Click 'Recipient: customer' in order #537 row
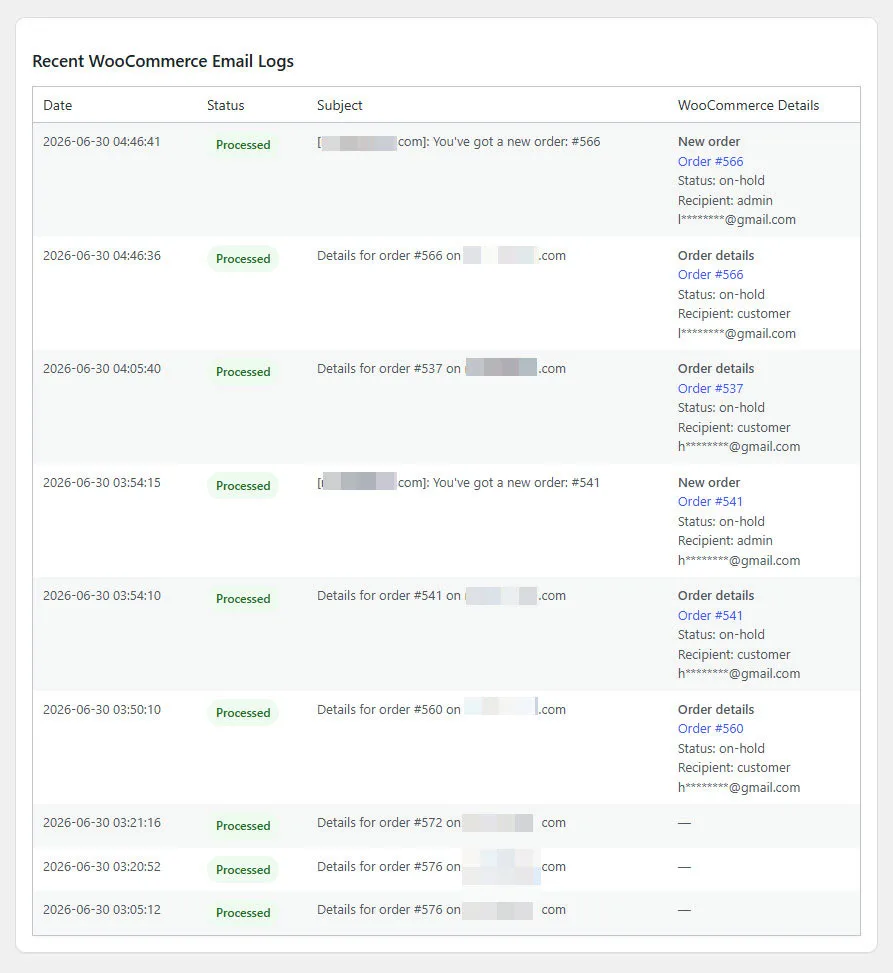The image size is (893, 973). point(734,428)
